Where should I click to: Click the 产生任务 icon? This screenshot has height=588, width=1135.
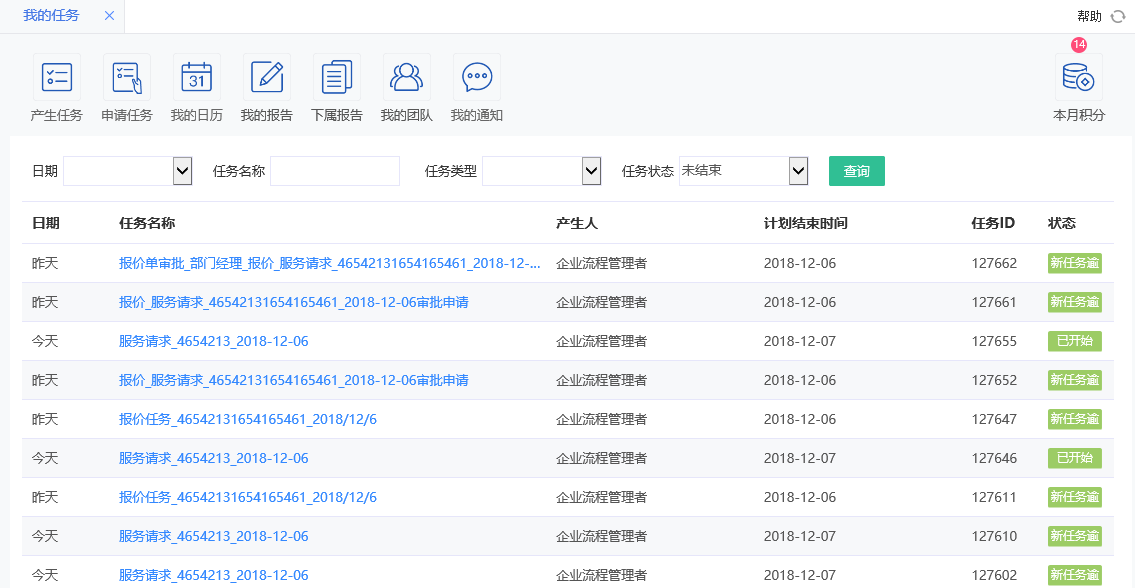55,76
